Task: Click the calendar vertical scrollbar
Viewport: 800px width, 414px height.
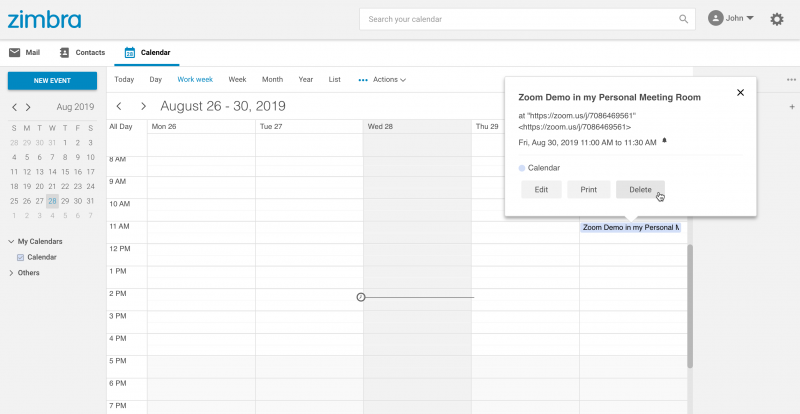Action: (x=690, y=306)
